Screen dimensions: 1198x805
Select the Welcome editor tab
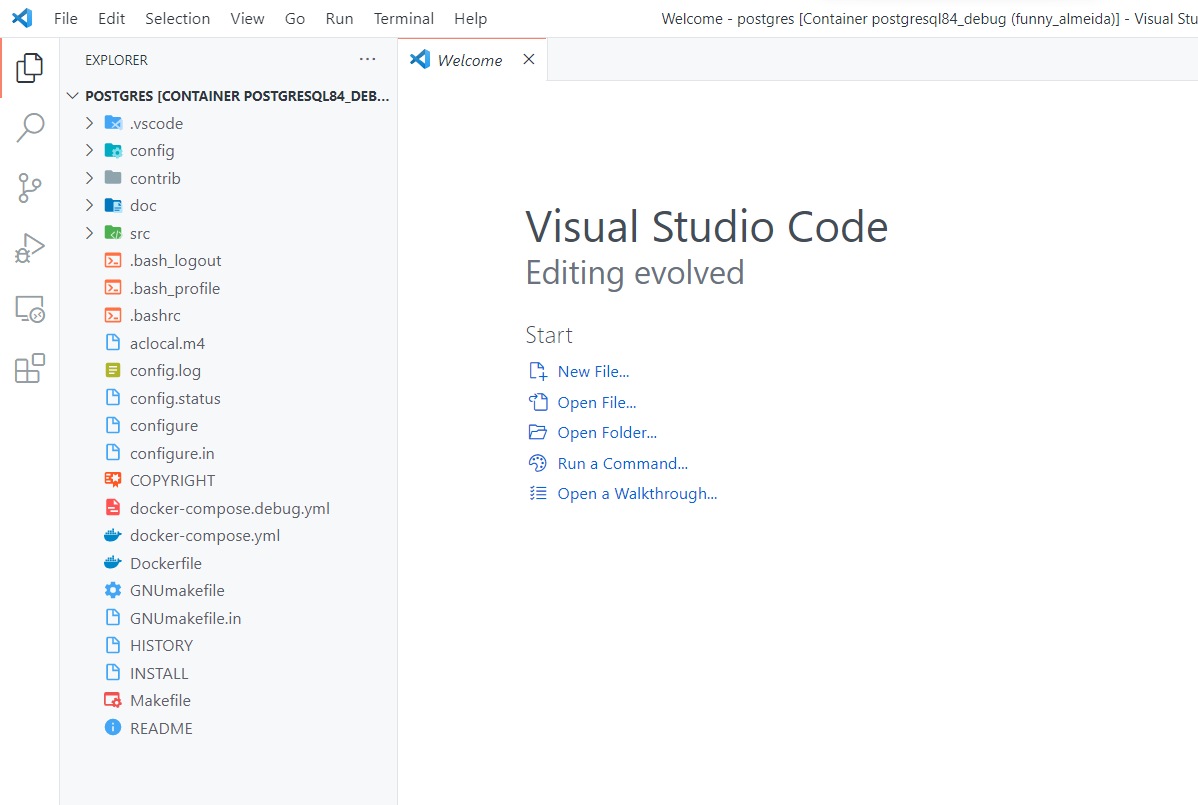pyautogui.click(x=470, y=60)
